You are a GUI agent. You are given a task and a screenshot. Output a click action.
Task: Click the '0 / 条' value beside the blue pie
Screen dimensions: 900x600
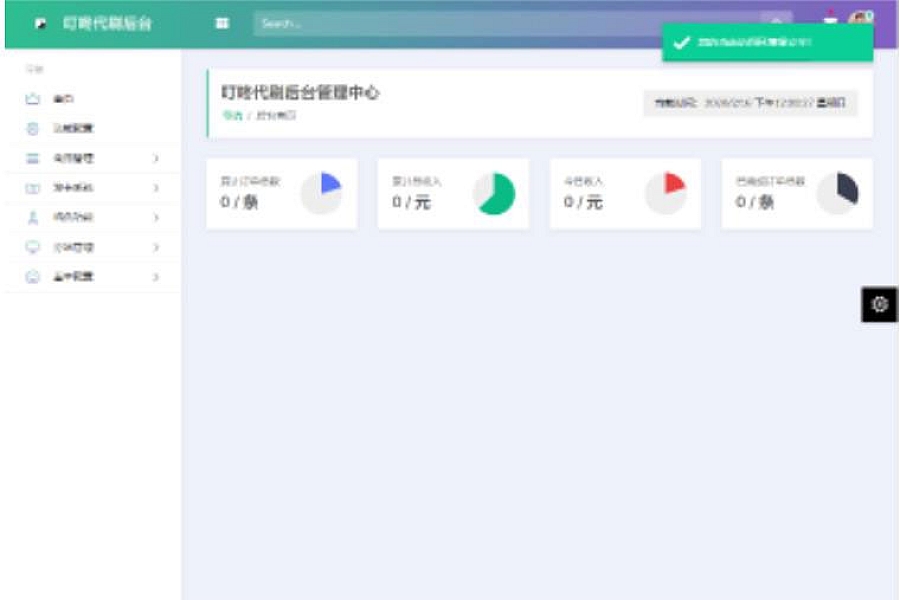[239, 202]
